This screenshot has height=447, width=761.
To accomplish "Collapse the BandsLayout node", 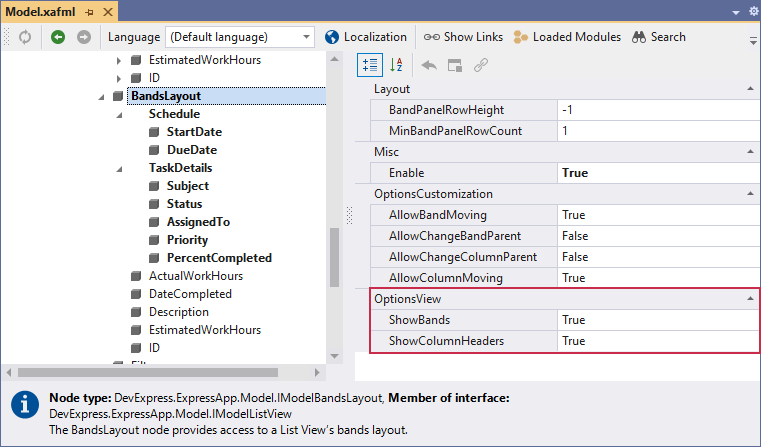I will click(x=101, y=97).
